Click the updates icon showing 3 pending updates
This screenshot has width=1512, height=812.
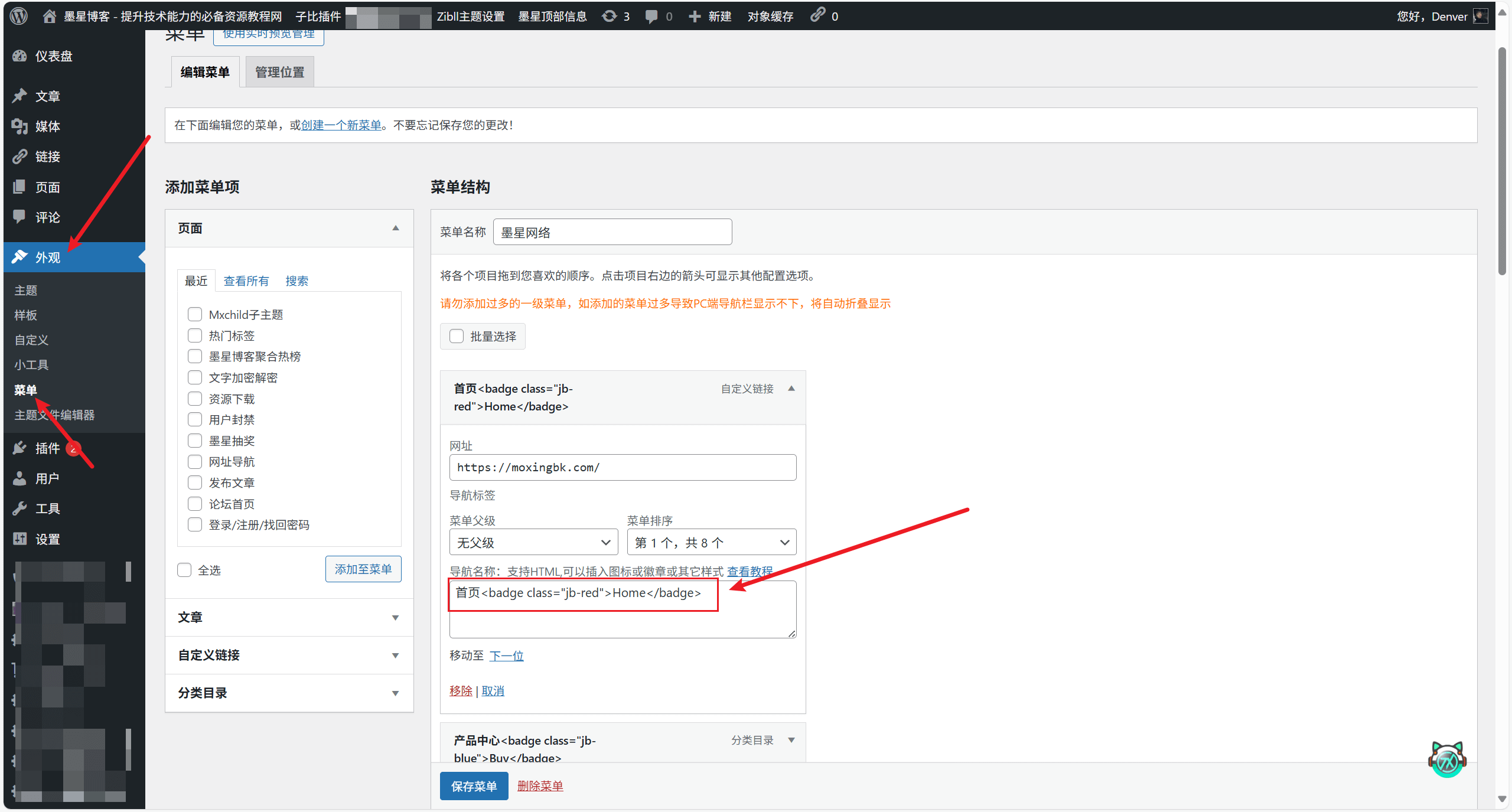tap(609, 16)
